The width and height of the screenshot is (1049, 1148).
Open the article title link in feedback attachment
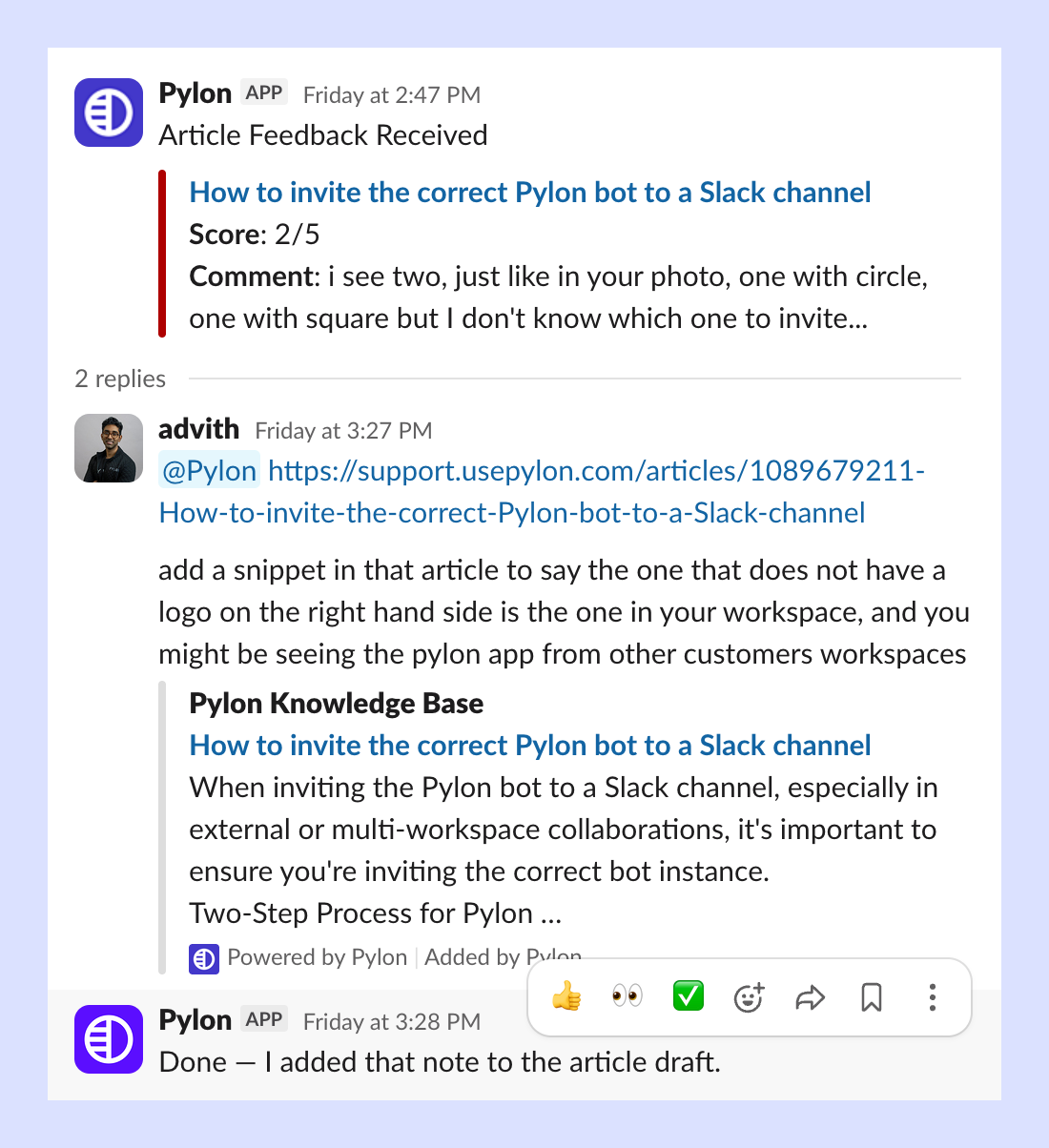(x=530, y=193)
